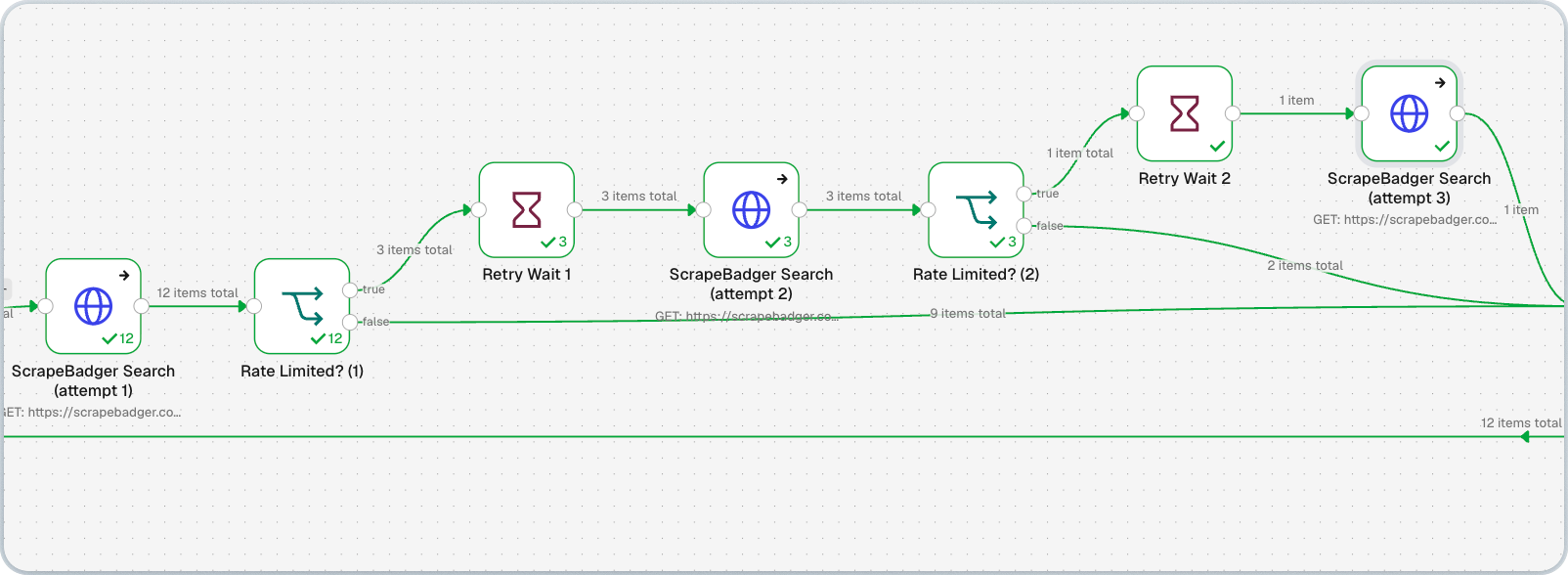Select the Retry Wait 2 hourglass node
The width and height of the screenshot is (1568, 575).
click(x=1185, y=113)
